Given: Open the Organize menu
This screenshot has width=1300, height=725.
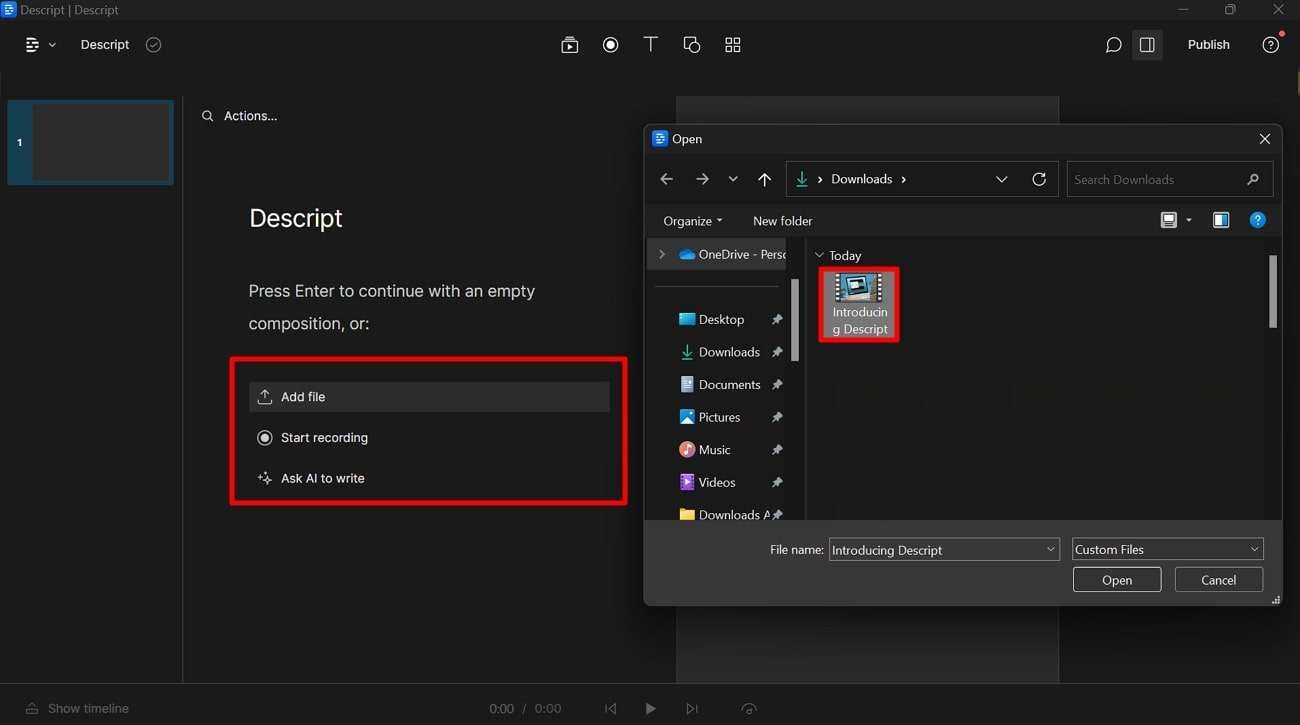Looking at the screenshot, I should [693, 221].
